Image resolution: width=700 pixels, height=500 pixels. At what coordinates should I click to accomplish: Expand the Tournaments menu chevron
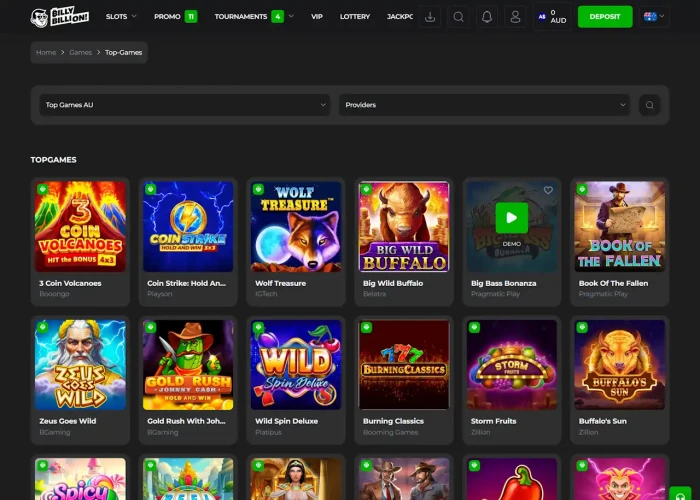(292, 16)
